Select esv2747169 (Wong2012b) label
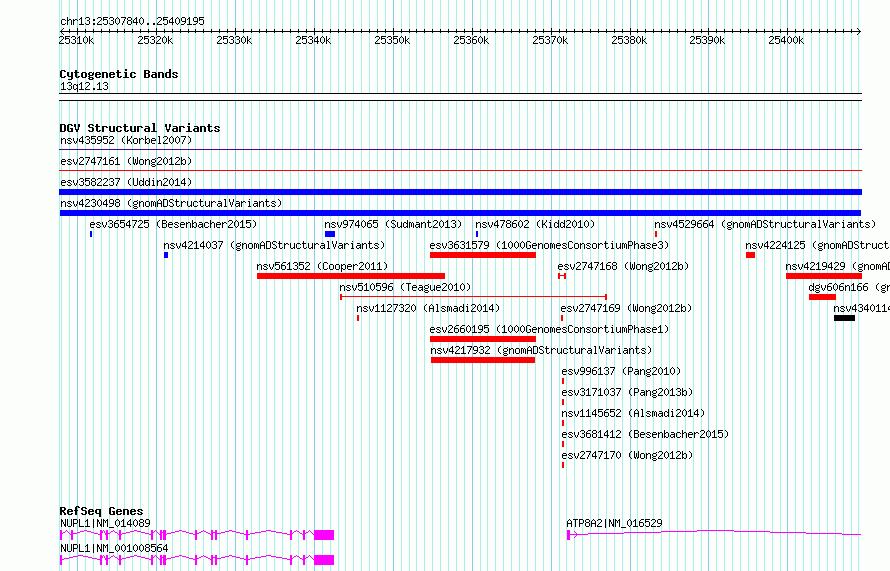The width and height of the screenshot is (890, 571). [x=626, y=308]
